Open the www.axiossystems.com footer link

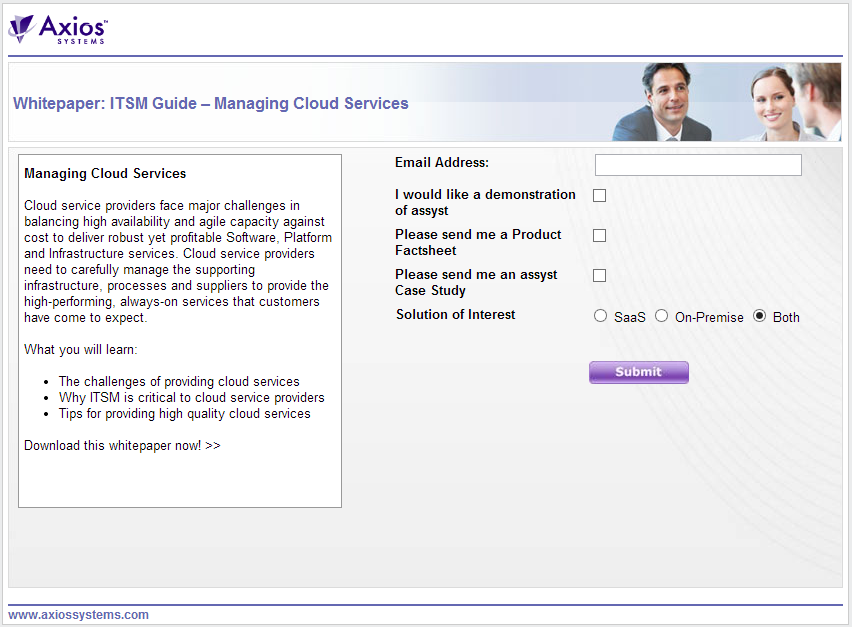[x=78, y=615]
